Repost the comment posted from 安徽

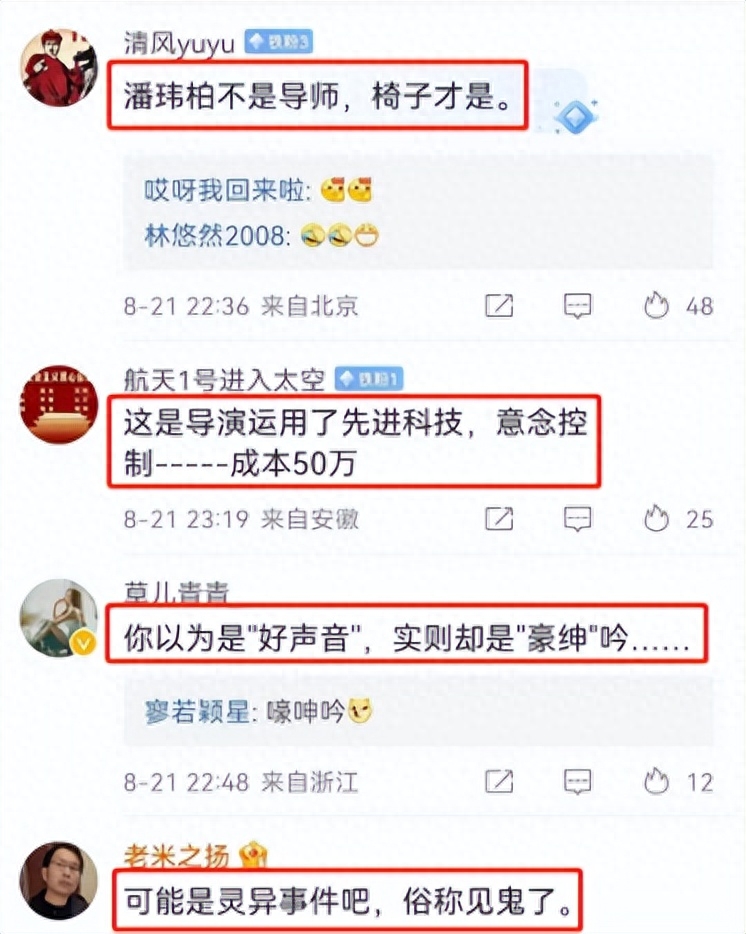click(499, 519)
